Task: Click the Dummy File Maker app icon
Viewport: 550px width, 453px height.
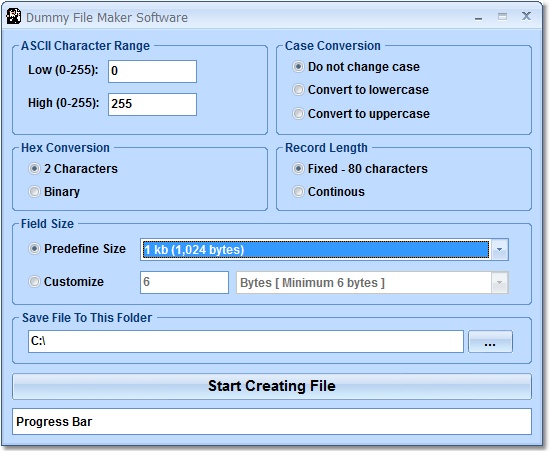Action: tap(14, 17)
